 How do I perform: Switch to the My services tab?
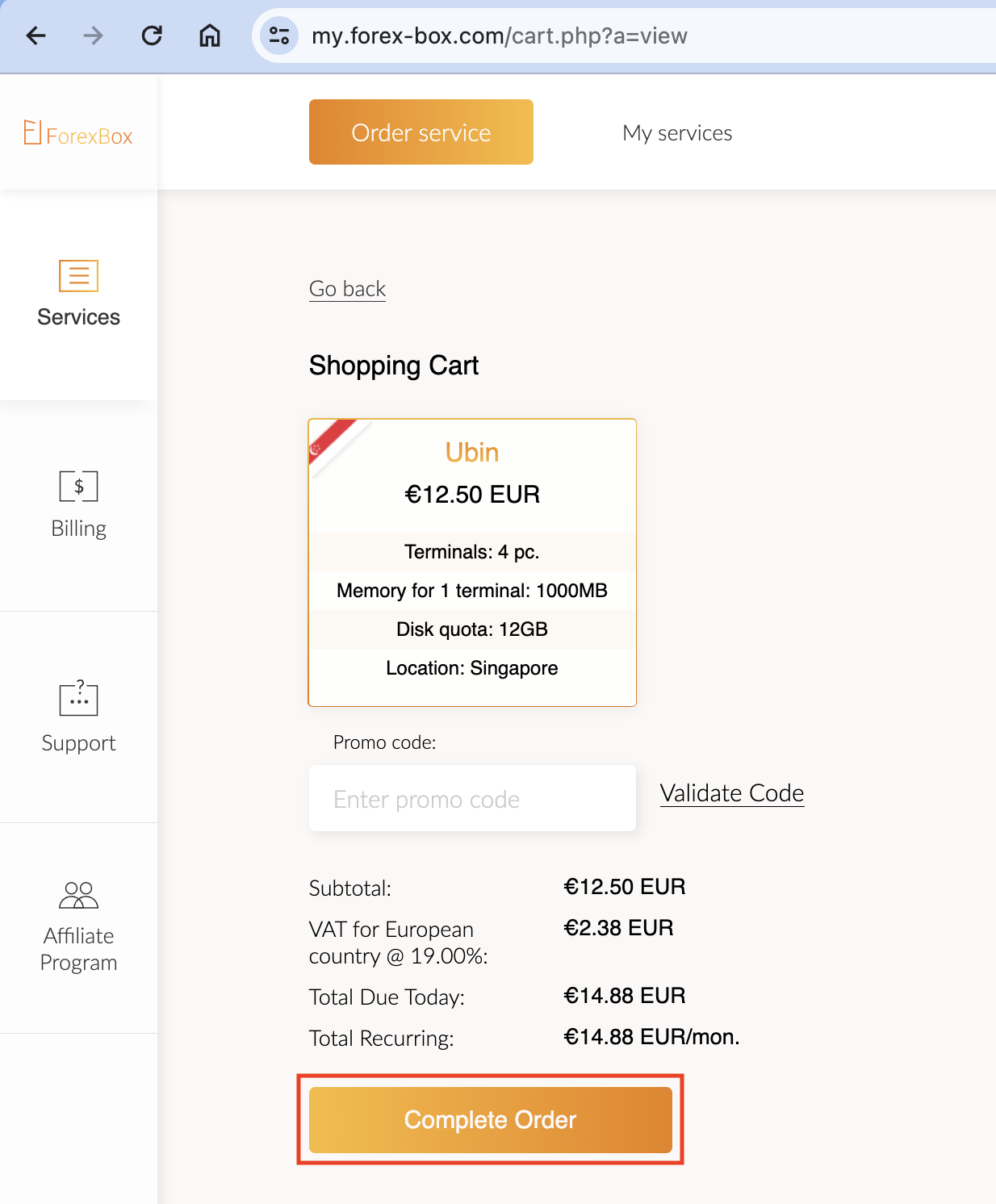[x=677, y=133]
